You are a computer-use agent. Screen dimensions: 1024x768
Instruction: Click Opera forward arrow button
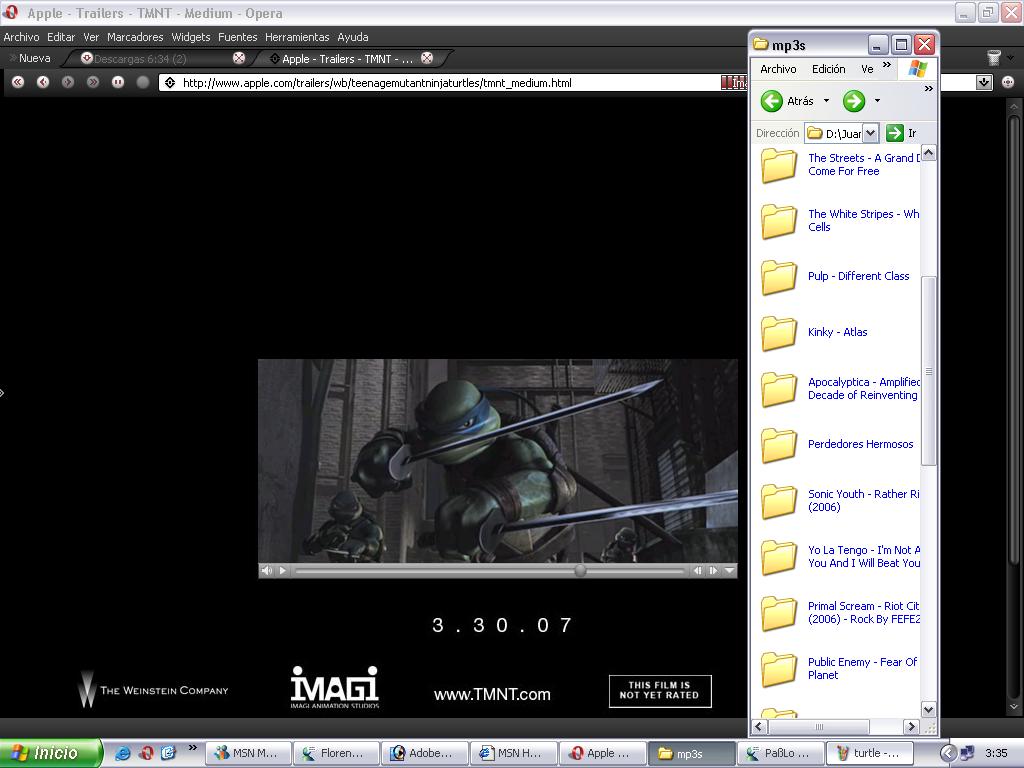click(x=68, y=82)
